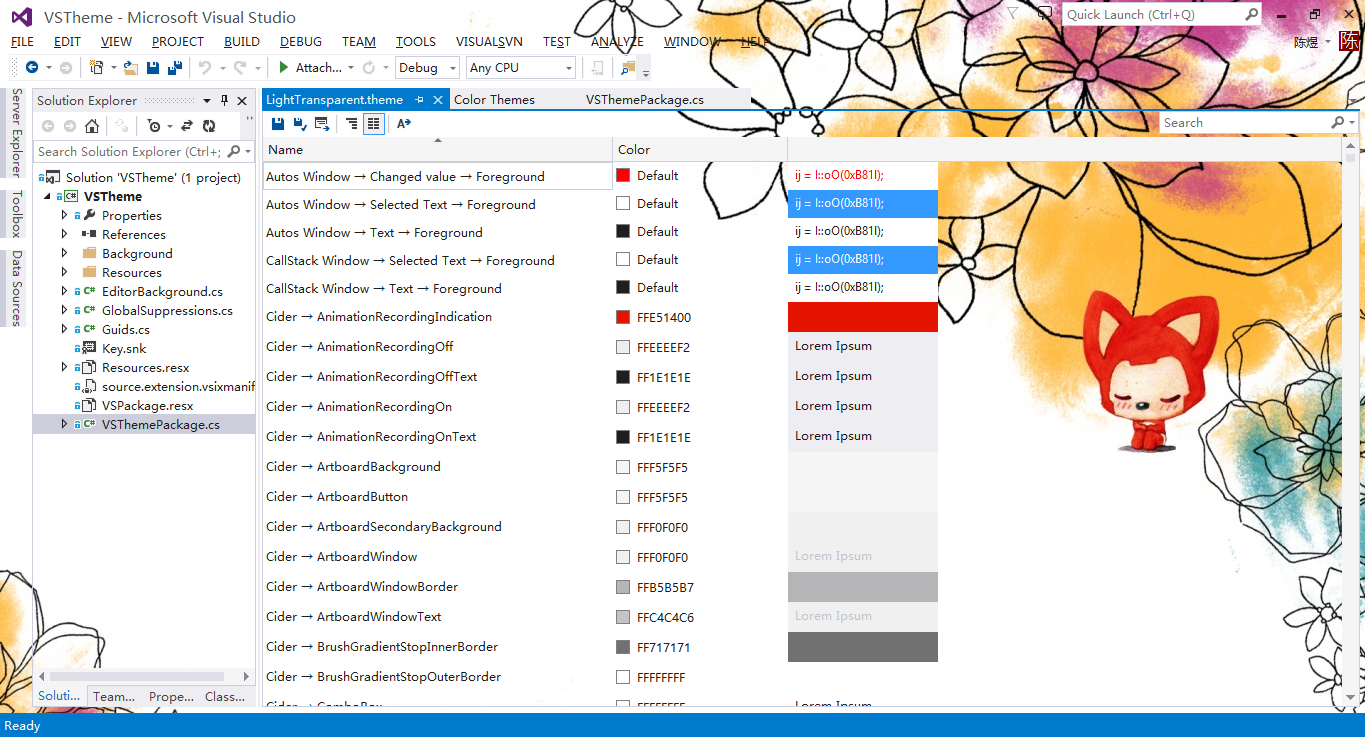Viewport: 1365px width, 737px height.
Task: Expand the Background folder
Action: pyautogui.click(x=65, y=253)
